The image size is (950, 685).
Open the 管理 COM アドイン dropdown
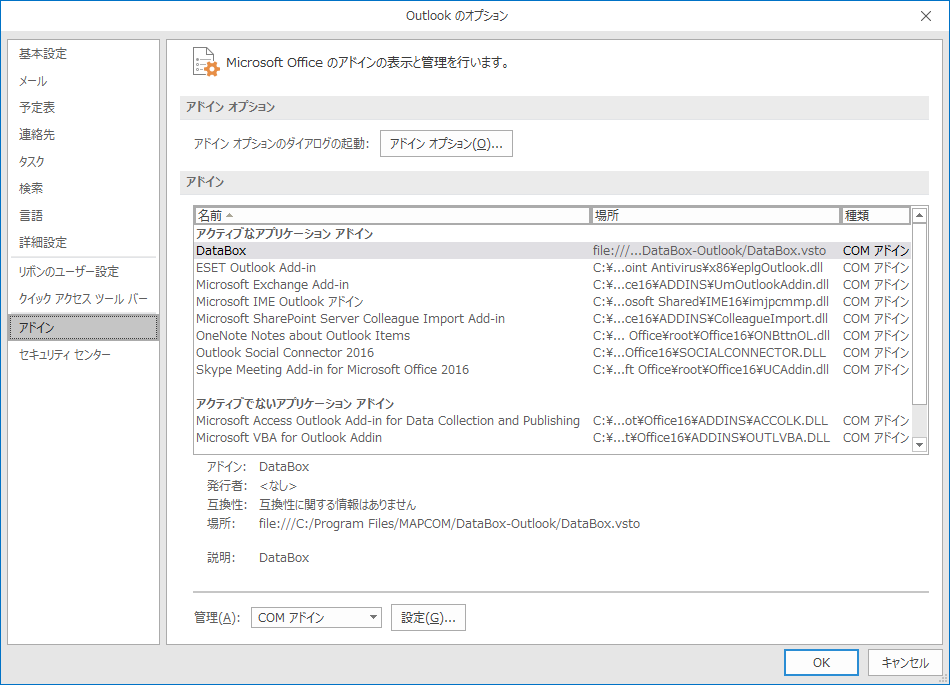316,618
